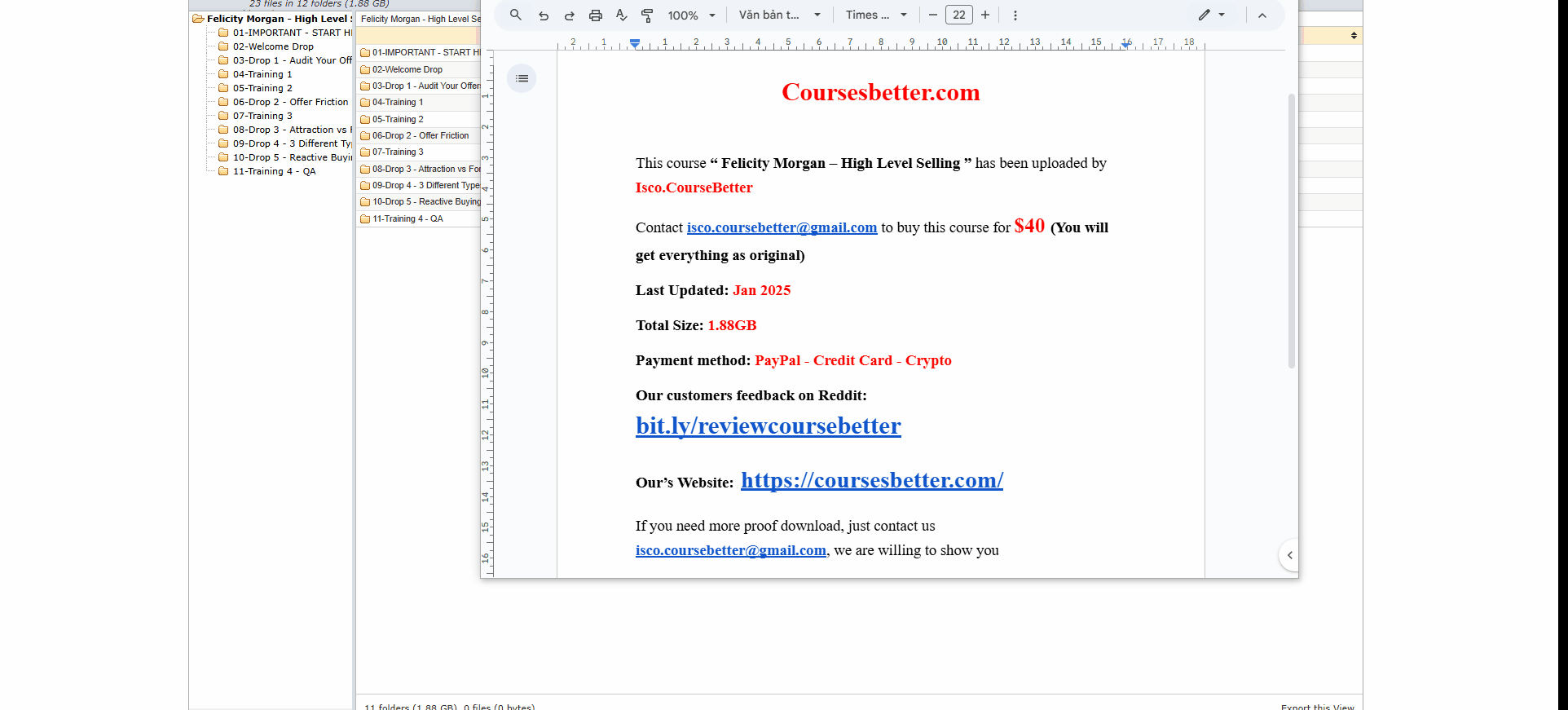Click the font size field showing 22

pyautogui.click(x=959, y=15)
